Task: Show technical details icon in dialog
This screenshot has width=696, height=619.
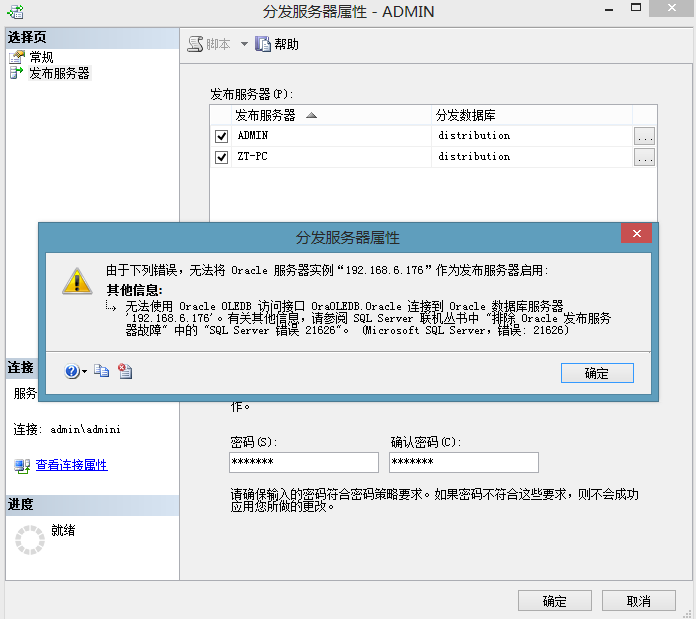Action: [125, 371]
